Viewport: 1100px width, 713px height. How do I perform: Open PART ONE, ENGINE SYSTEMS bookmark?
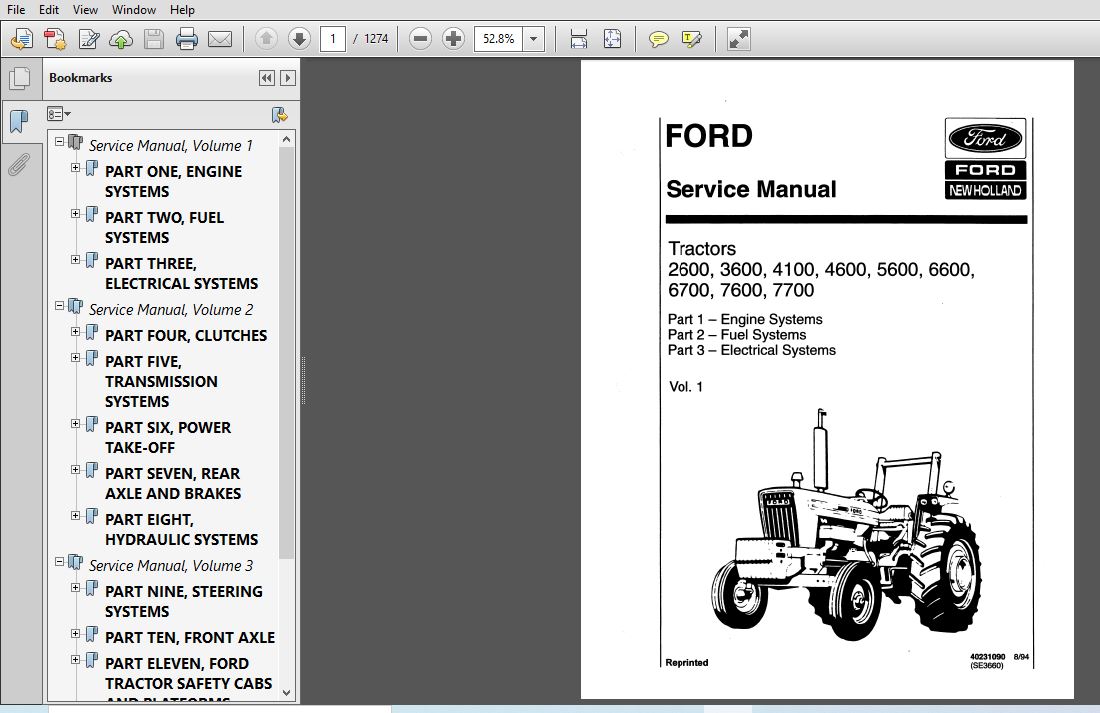coord(173,181)
